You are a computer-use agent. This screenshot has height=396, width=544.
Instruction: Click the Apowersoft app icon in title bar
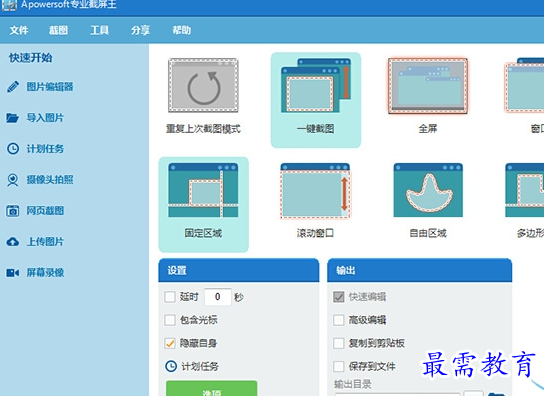(9, 5)
